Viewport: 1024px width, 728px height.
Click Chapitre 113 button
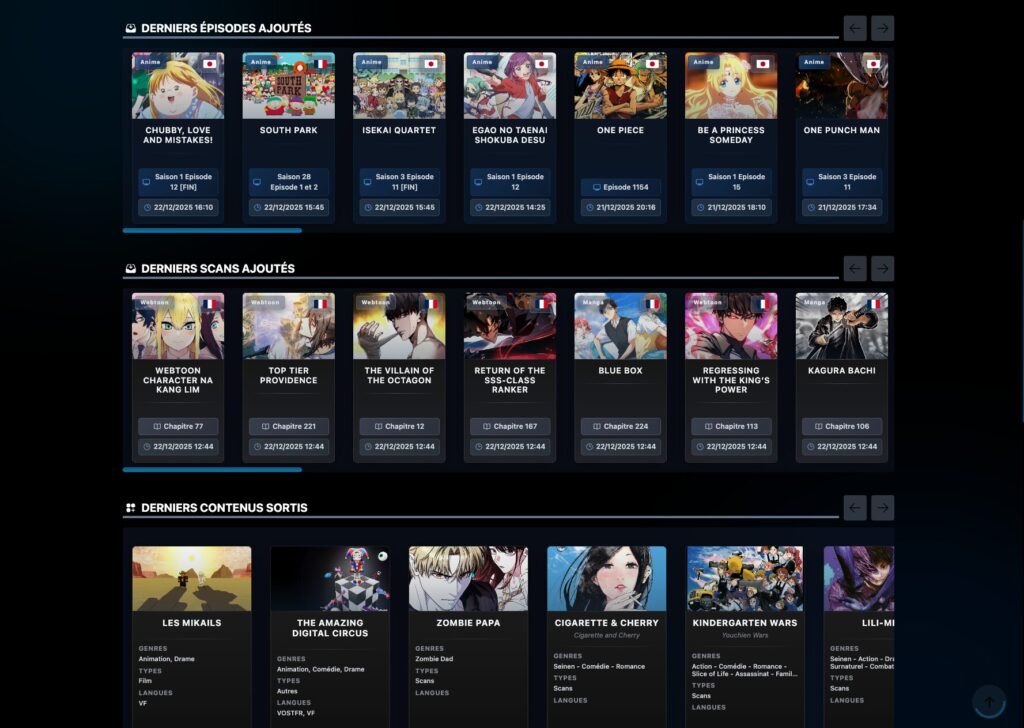[731, 426]
